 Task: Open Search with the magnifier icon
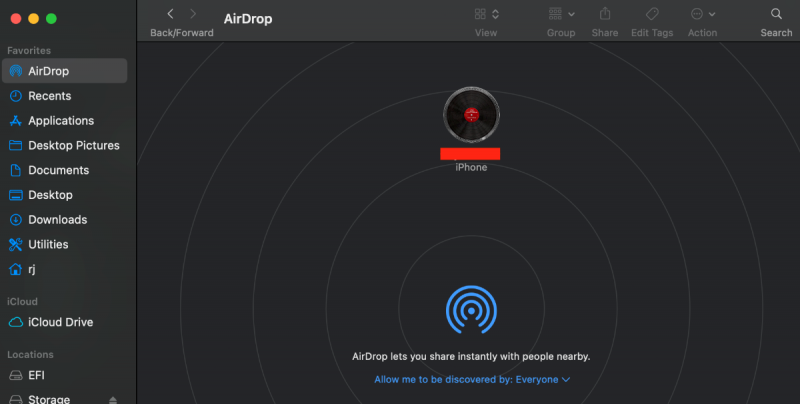tap(777, 14)
